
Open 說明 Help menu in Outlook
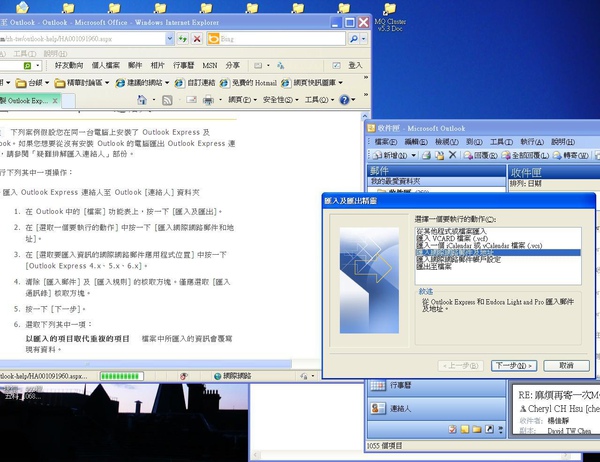point(563,142)
